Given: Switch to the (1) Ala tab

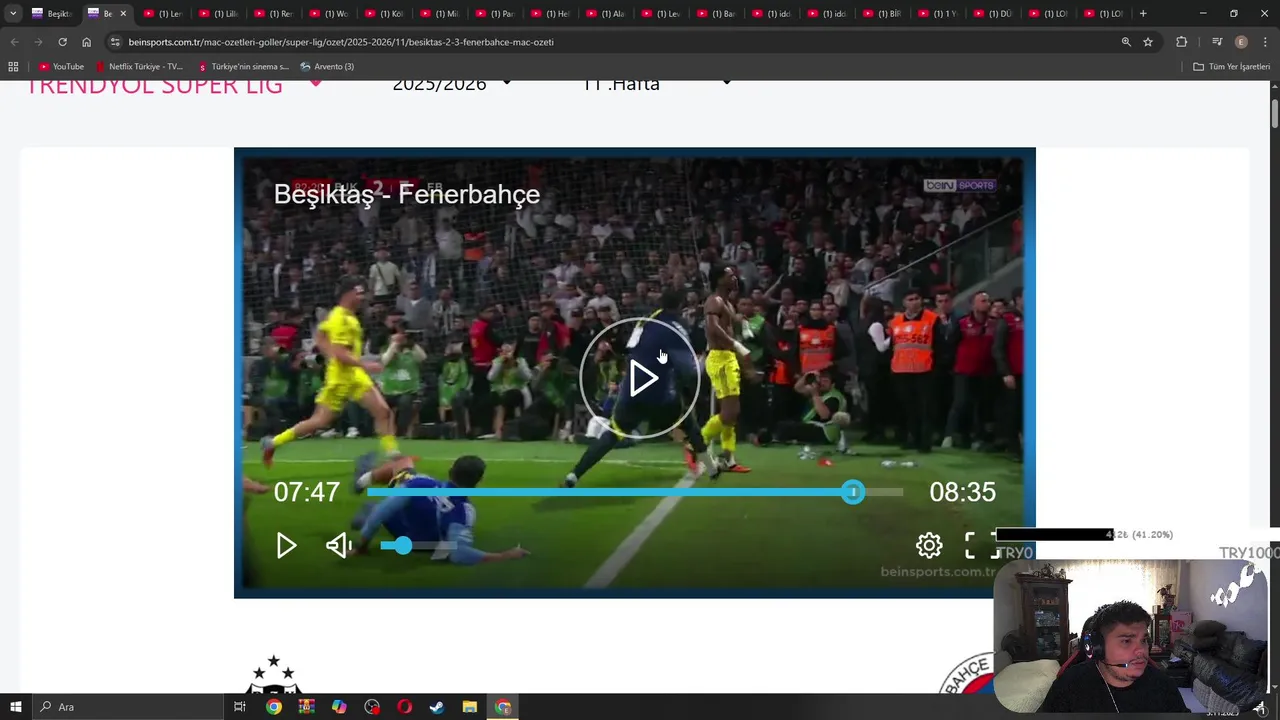Looking at the screenshot, I should click(x=604, y=13).
